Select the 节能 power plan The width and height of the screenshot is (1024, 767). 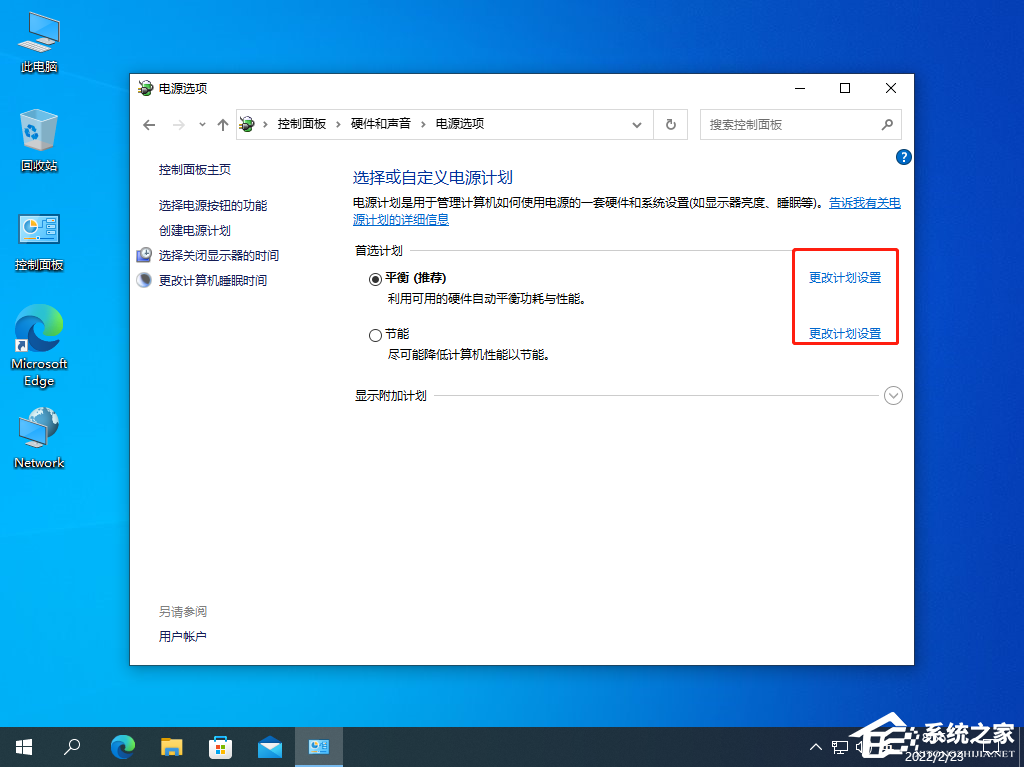(x=376, y=335)
